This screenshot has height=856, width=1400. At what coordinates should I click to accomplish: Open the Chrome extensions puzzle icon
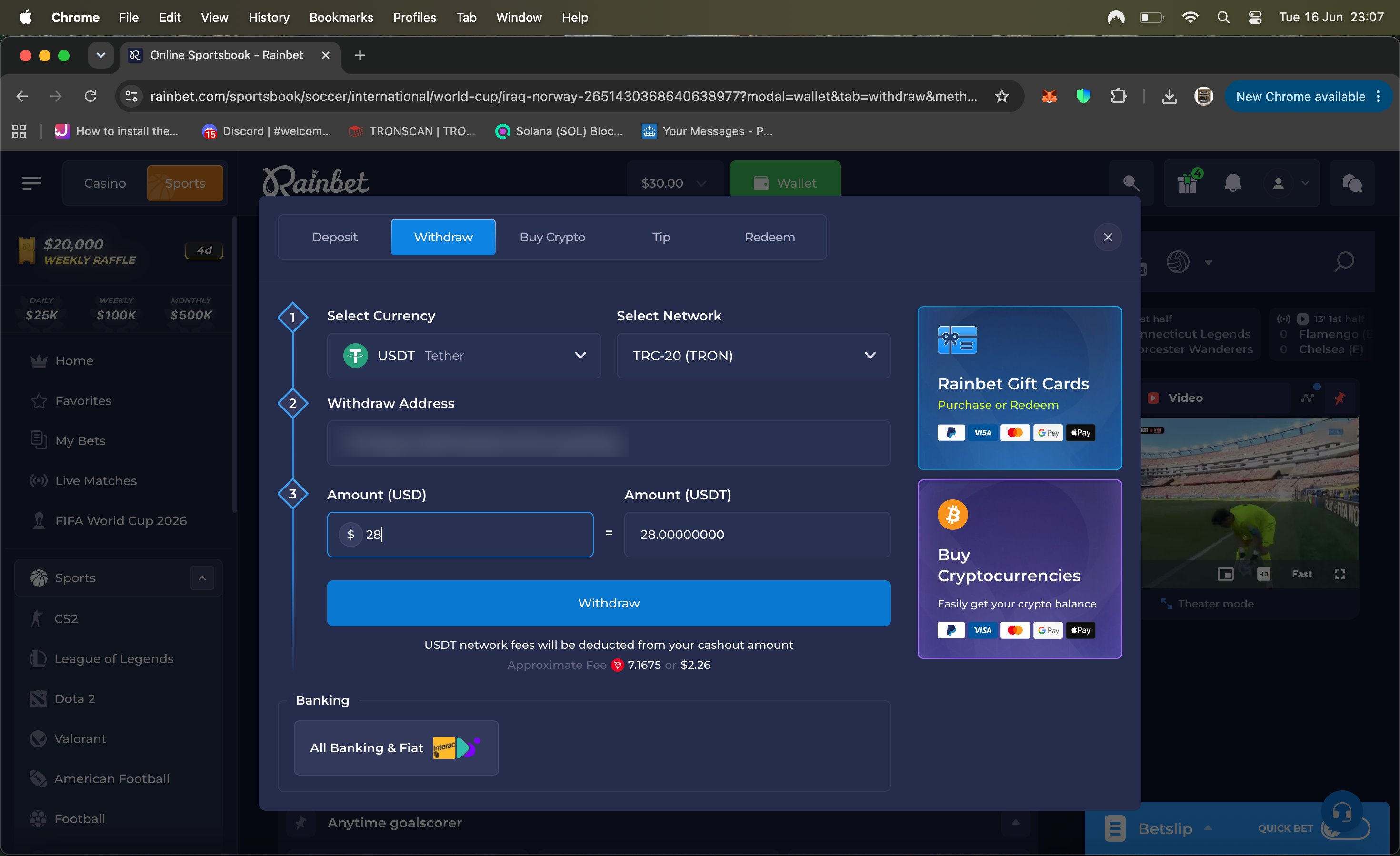[x=1118, y=97]
